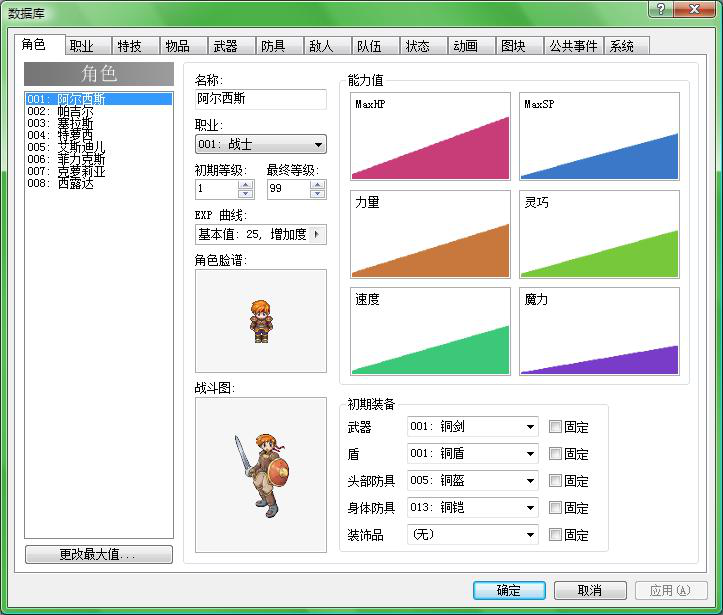Open the 物品 tab
Screen dimensions: 723x615
(x=184, y=46)
